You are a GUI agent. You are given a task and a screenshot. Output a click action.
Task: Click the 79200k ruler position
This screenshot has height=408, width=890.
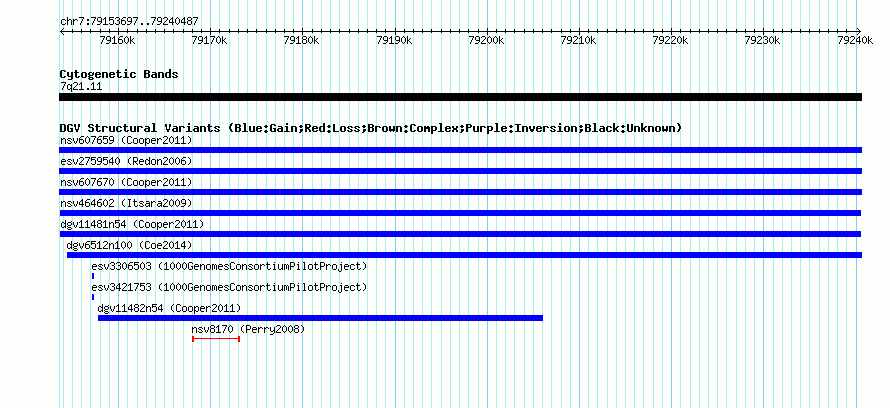click(x=487, y=40)
